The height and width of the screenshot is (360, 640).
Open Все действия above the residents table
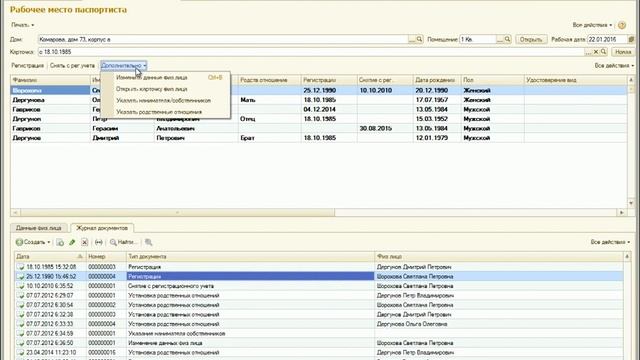click(x=614, y=65)
